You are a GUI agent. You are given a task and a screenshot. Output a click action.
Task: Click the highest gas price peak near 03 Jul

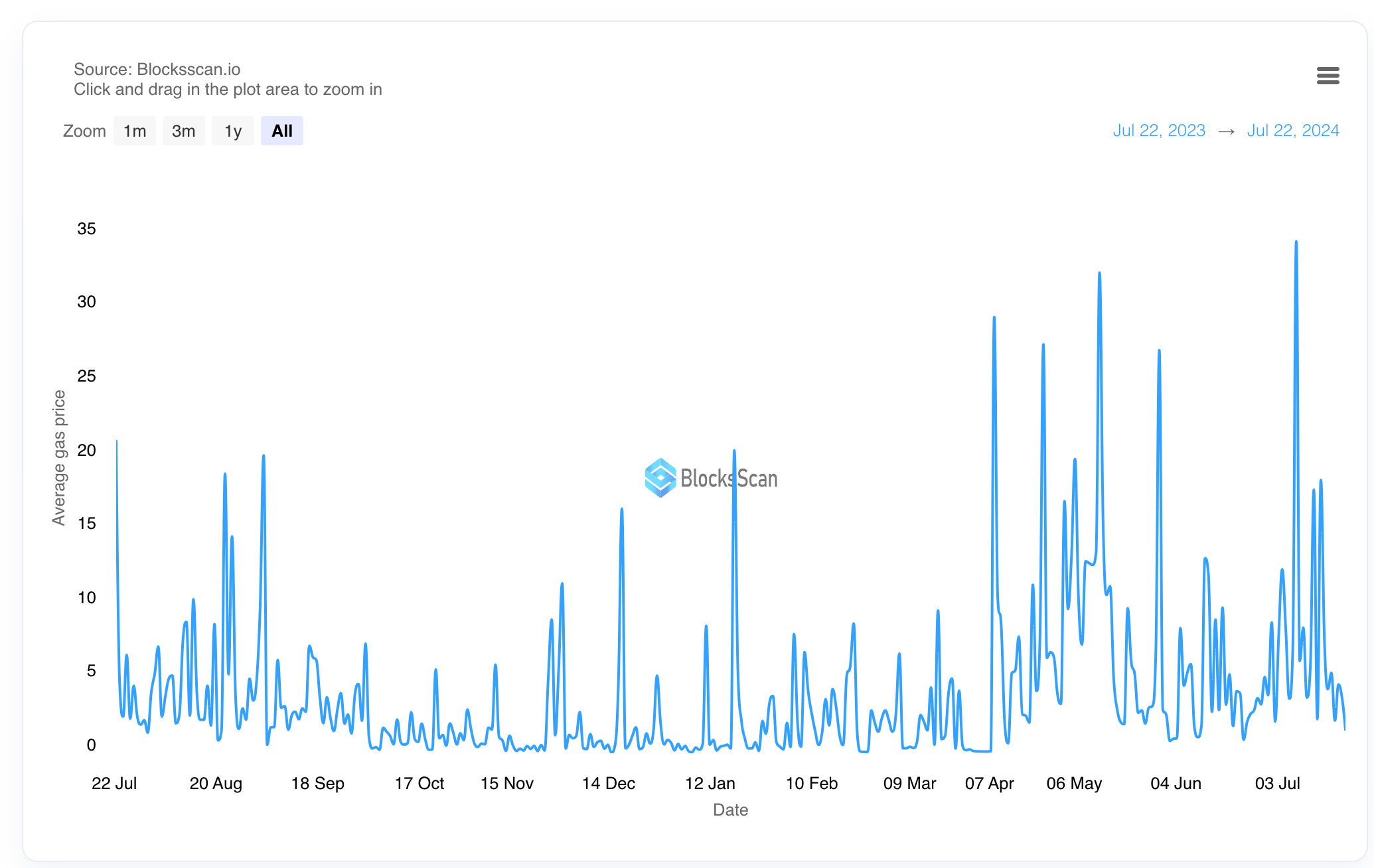tap(1296, 243)
